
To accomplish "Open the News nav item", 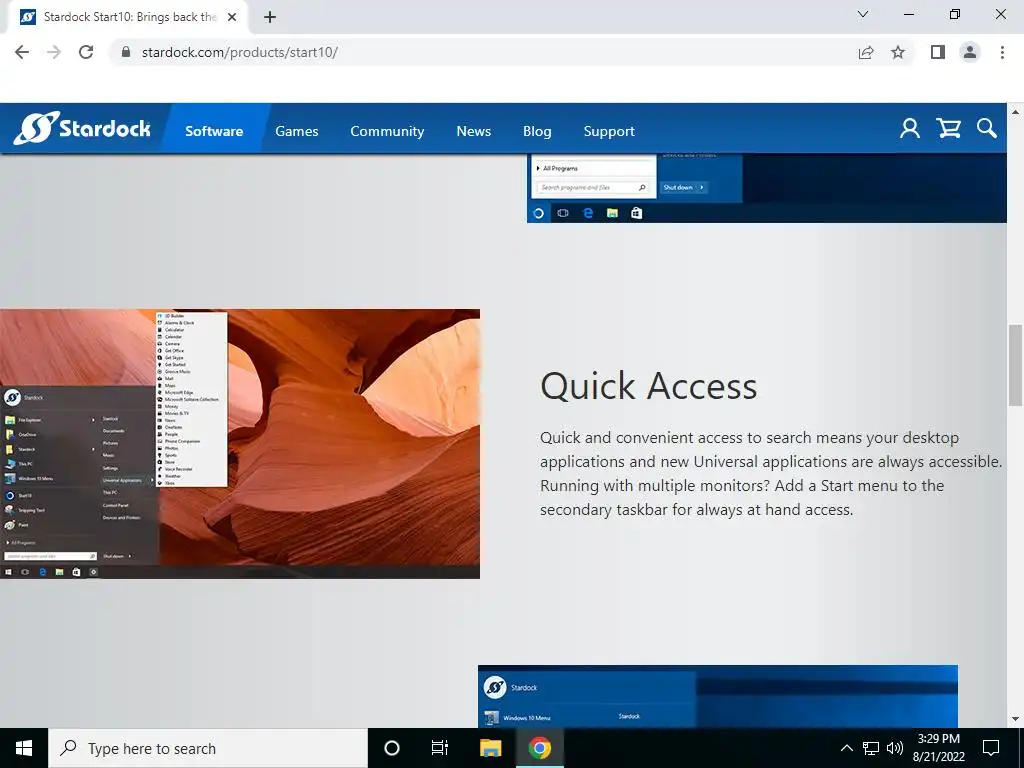I will click(473, 131).
